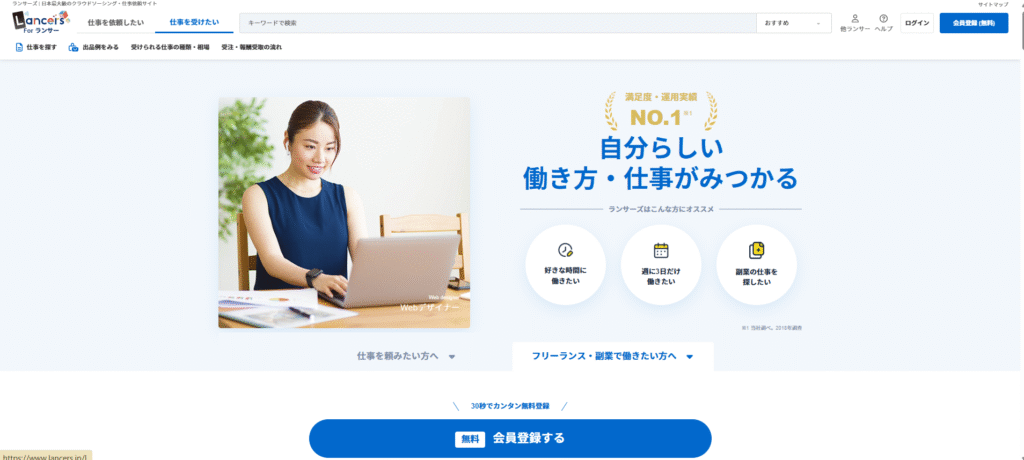Expand the 仕事を頼みたい方へ section arrow
Screen dimensions: 1024x460
[x=452, y=357]
